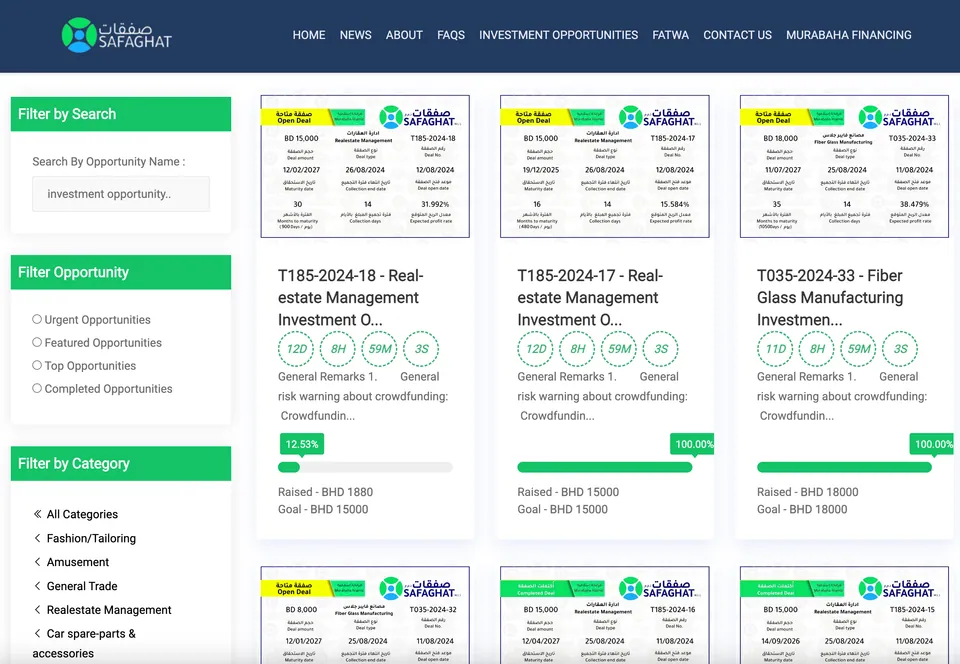The image size is (960, 664).
Task: Click chevron beside Amusement
Action: pyautogui.click(x=37, y=562)
